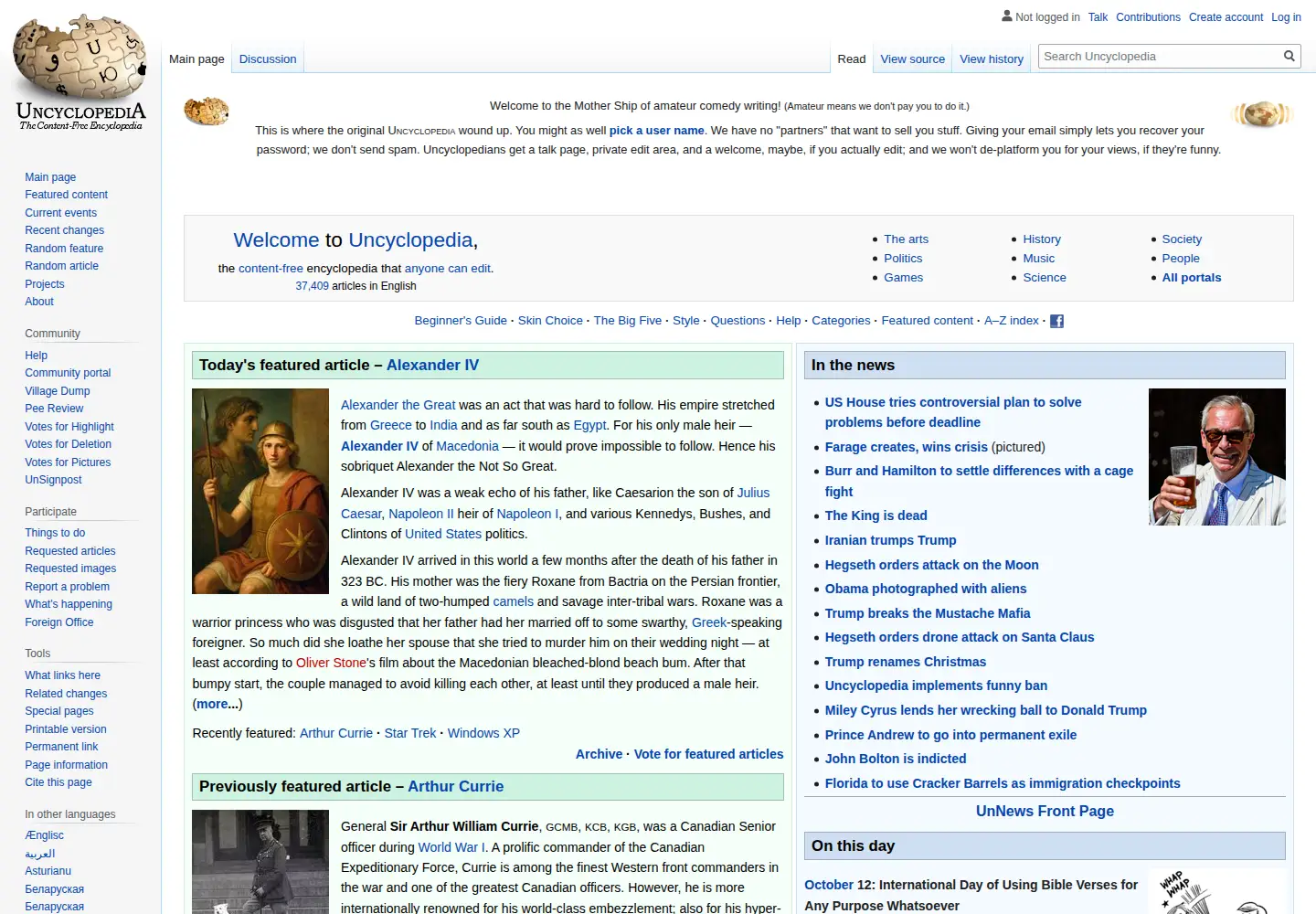The image size is (1316, 914).
Task: Open the Foreign Office link
Action: 59,622
